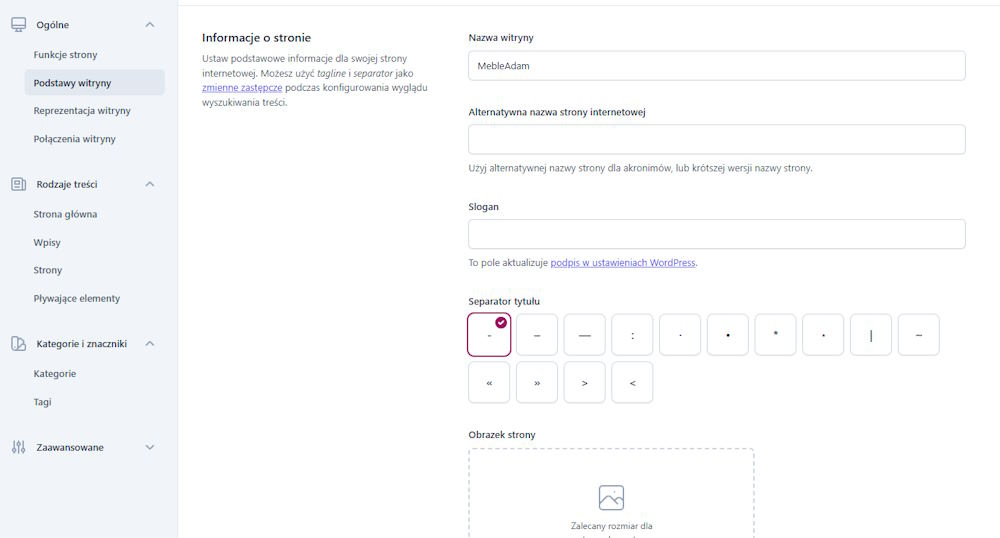Click the image placeholder icon under Obrazek strony
The width and height of the screenshot is (1000, 538).
[611, 497]
